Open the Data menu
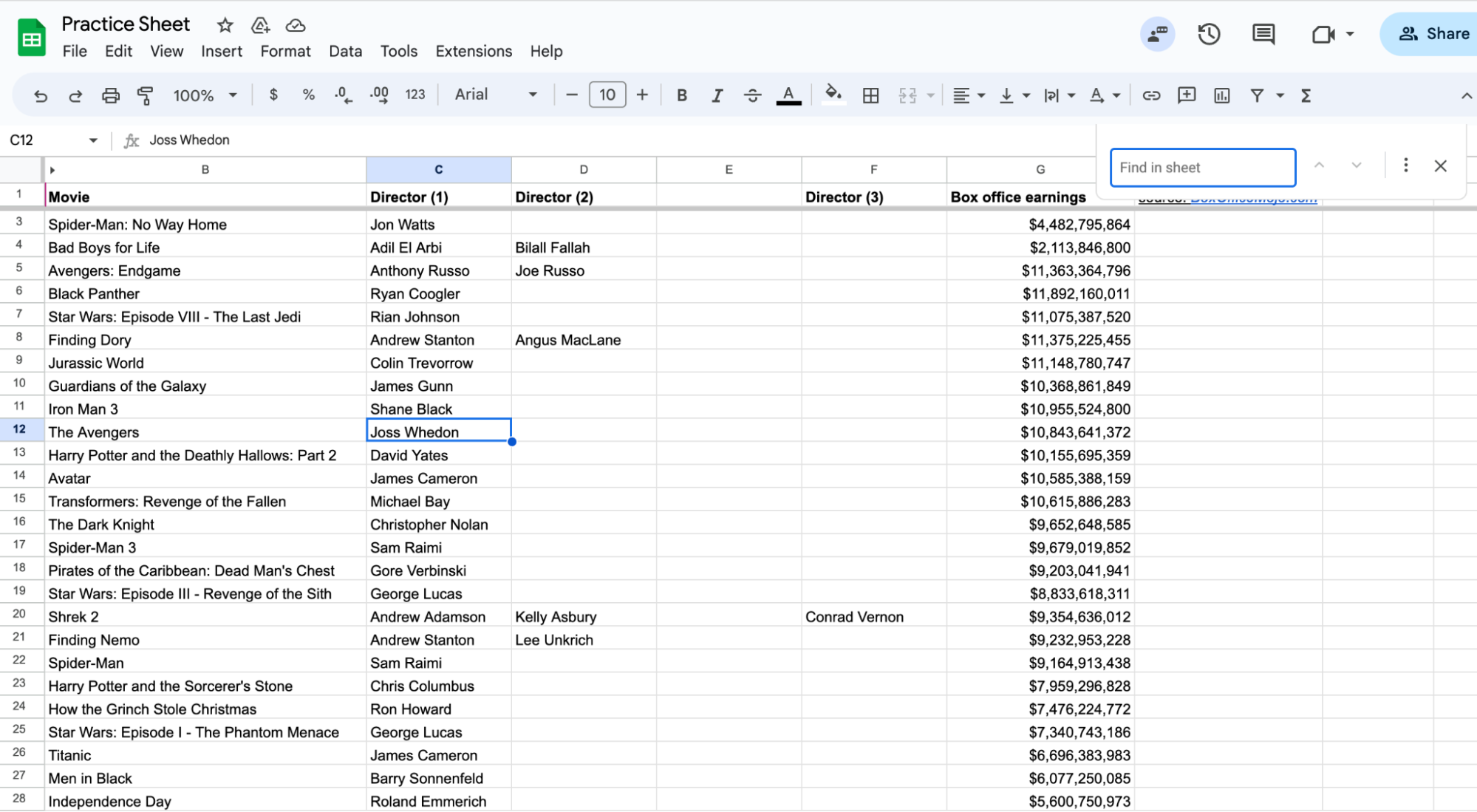This screenshot has height=812, width=1477. click(x=345, y=51)
